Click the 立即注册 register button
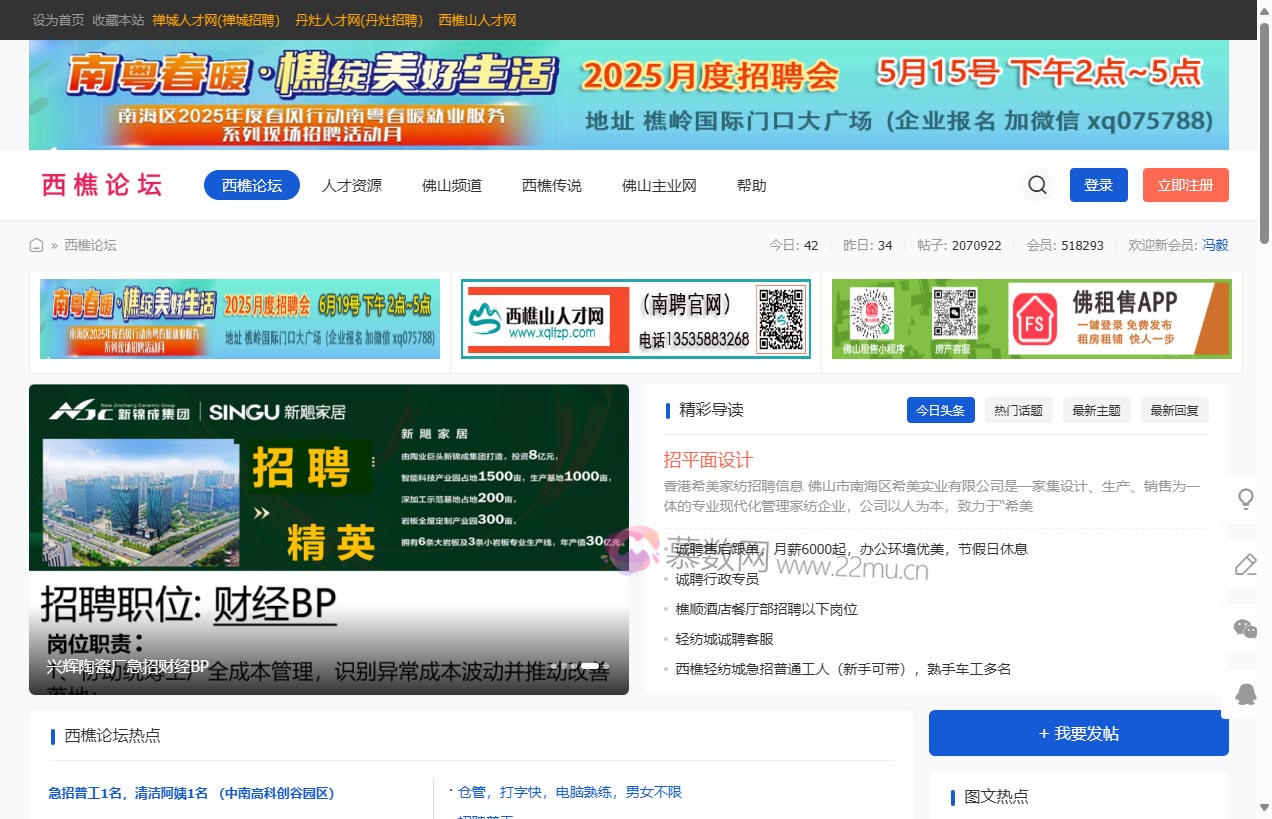This screenshot has width=1272, height=819. (x=1185, y=185)
